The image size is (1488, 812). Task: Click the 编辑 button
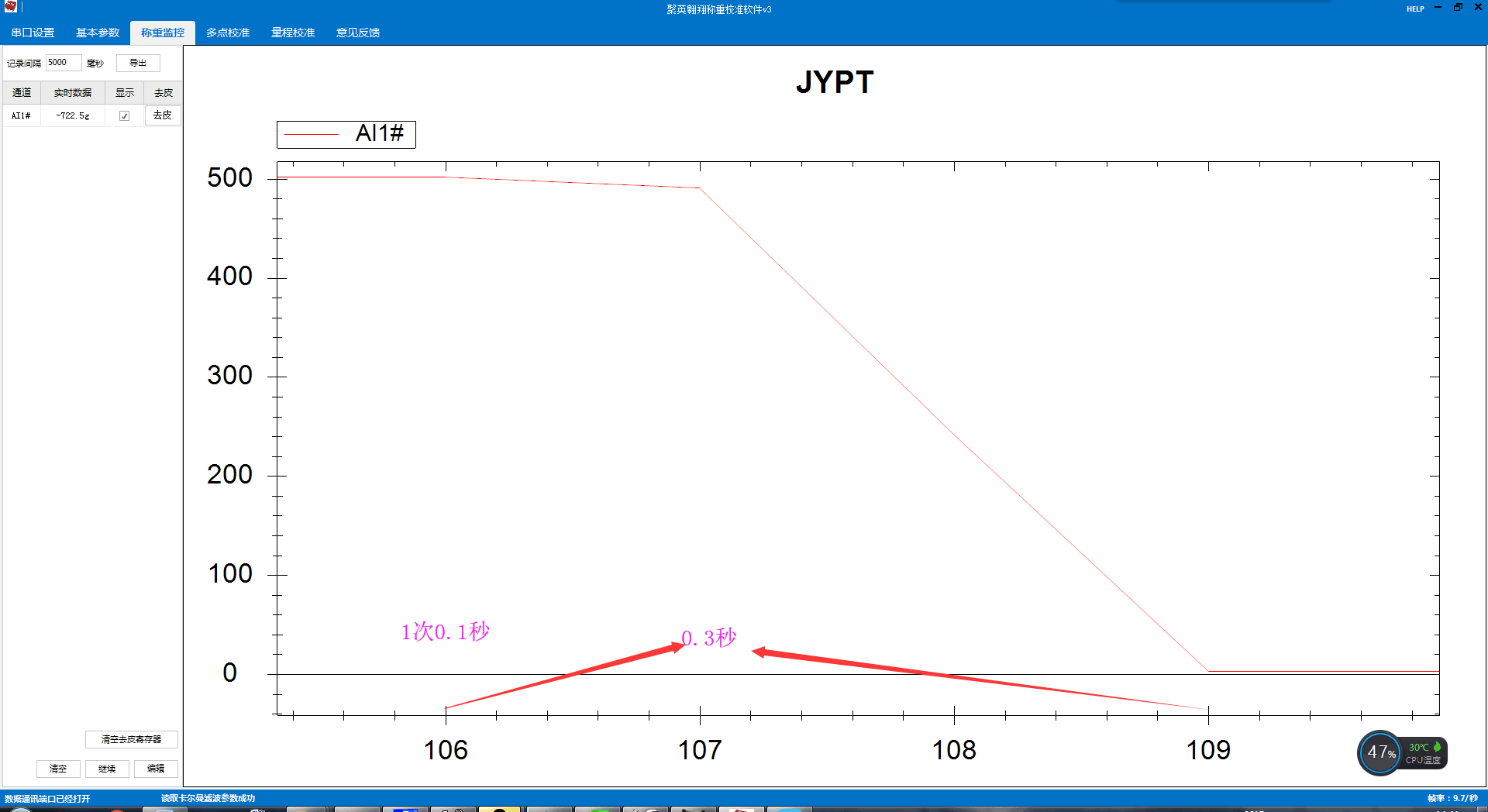point(156,769)
